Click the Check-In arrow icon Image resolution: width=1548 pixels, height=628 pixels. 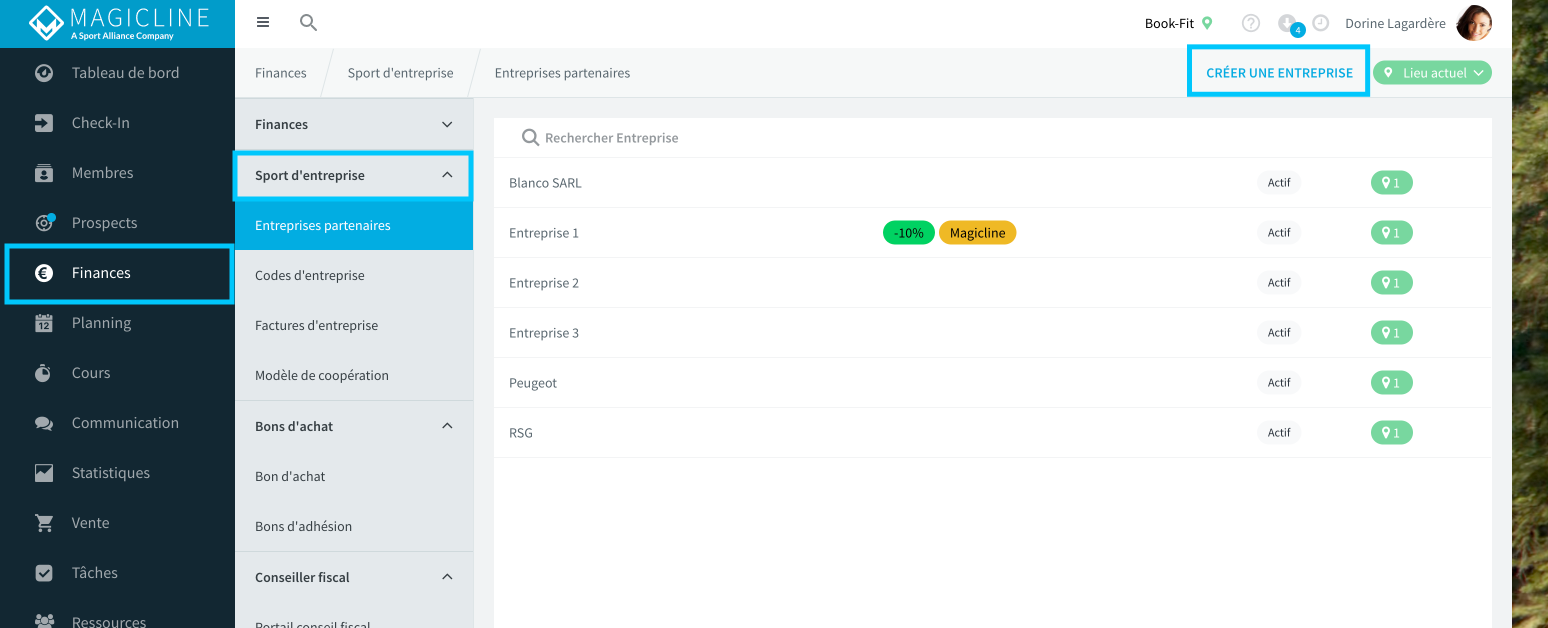click(x=44, y=123)
